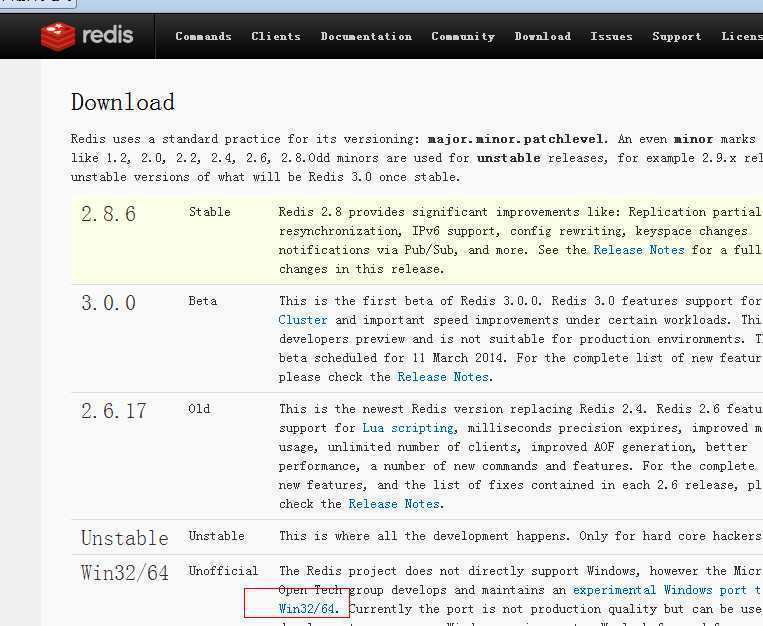Image resolution: width=763 pixels, height=626 pixels.
Task: Select the 2.8.6 version number
Action: [108, 214]
